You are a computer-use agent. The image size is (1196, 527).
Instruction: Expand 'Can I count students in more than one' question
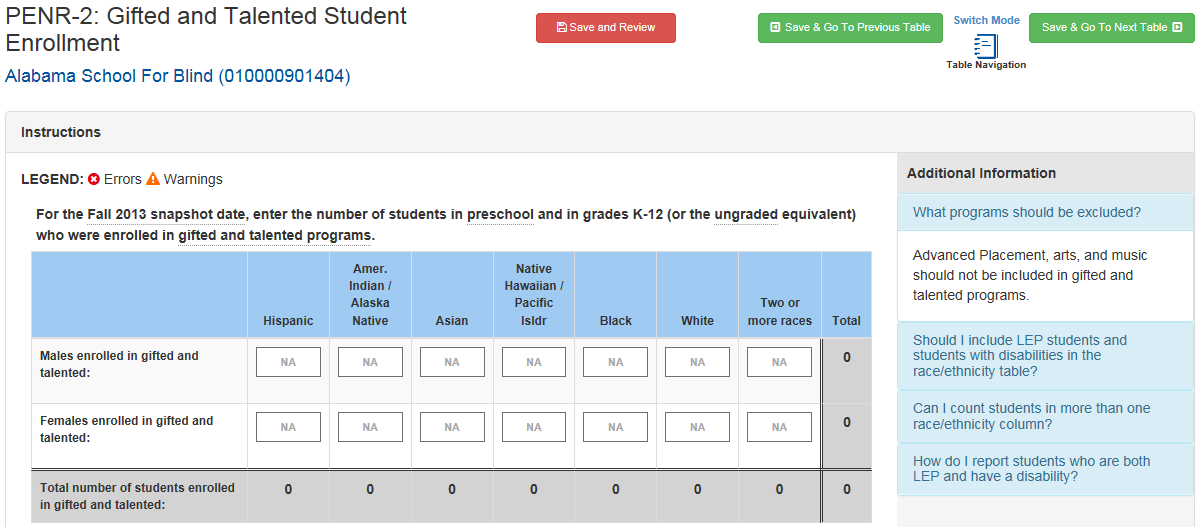1032,416
